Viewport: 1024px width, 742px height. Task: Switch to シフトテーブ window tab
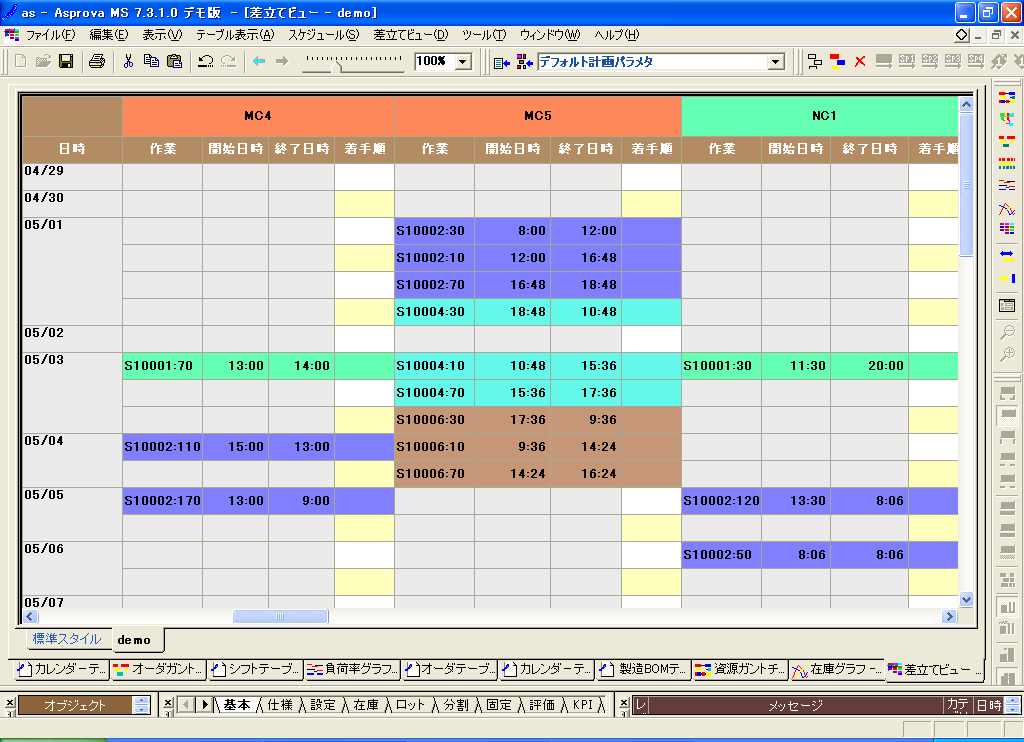pos(256,669)
